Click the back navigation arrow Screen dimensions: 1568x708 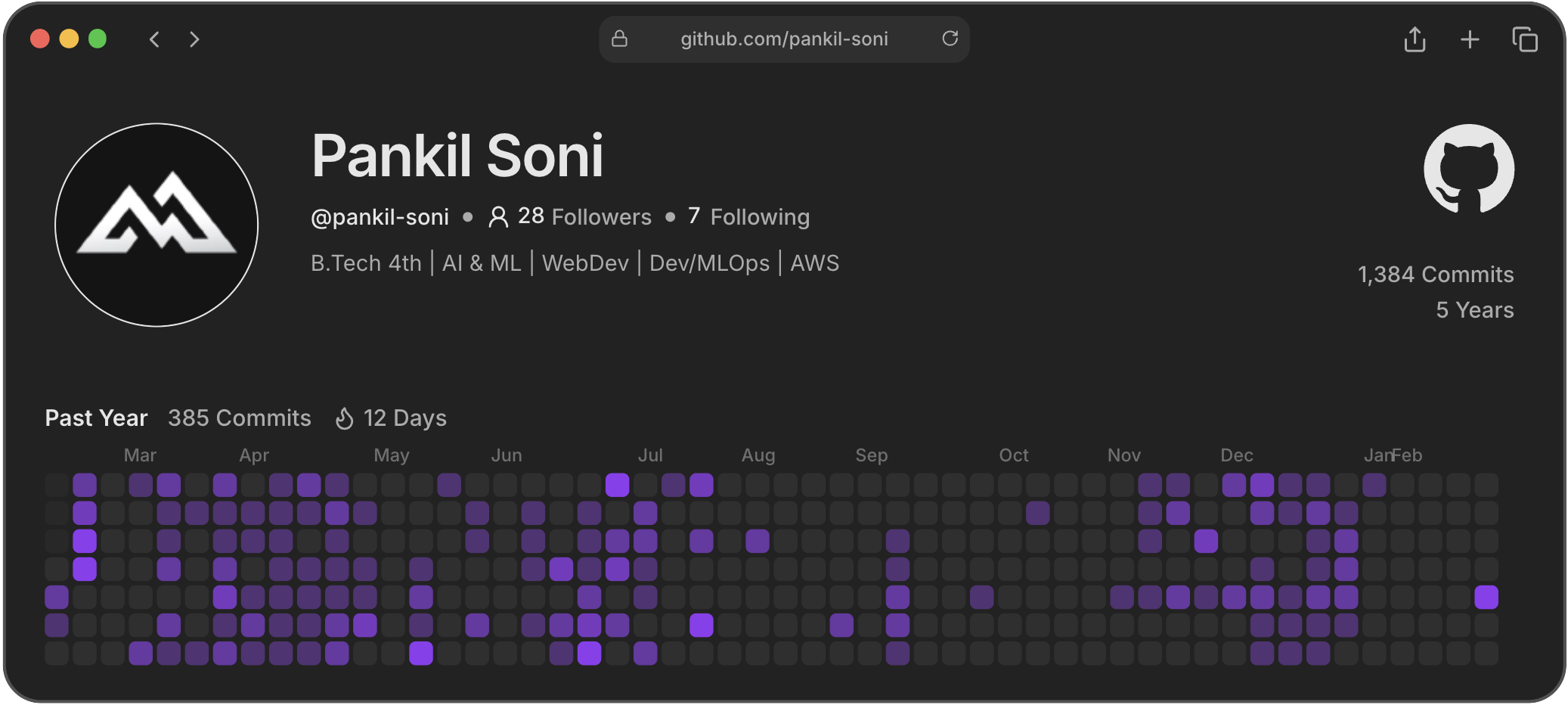pyautogui.click(x=154, y=39)
